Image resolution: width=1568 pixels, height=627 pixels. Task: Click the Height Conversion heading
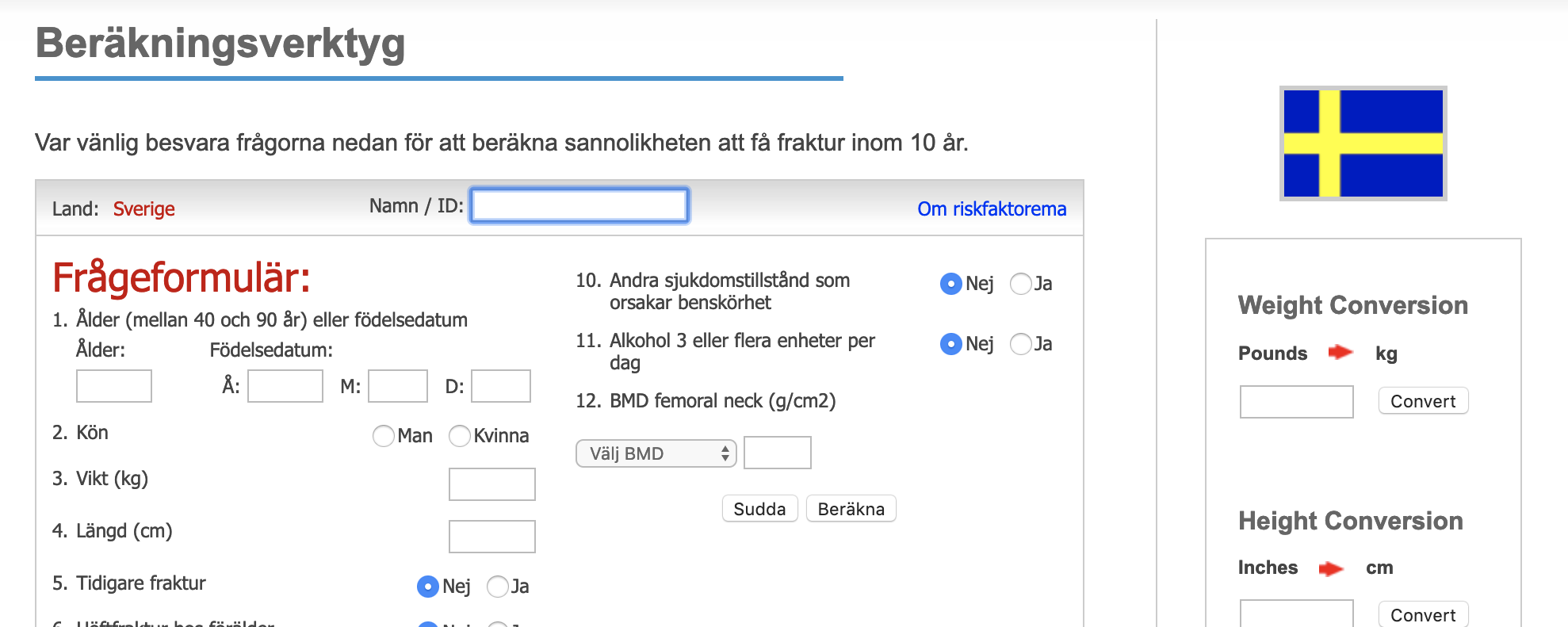(x=1351, y=521)
